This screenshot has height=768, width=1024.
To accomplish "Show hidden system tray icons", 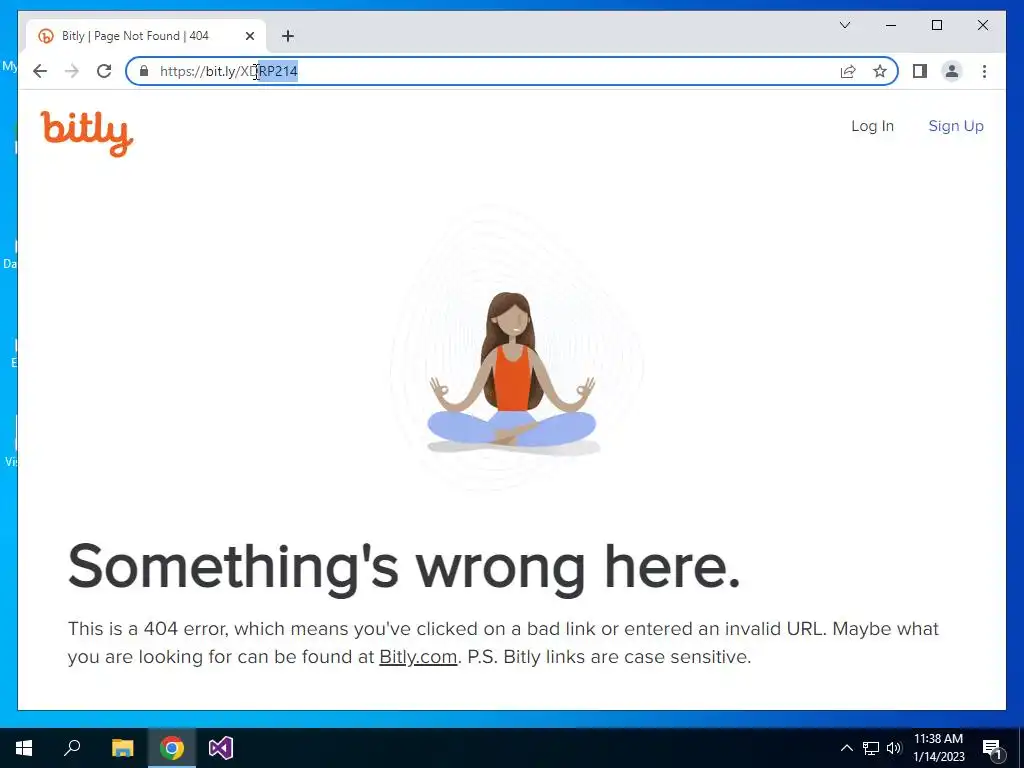I will [846, 748].
